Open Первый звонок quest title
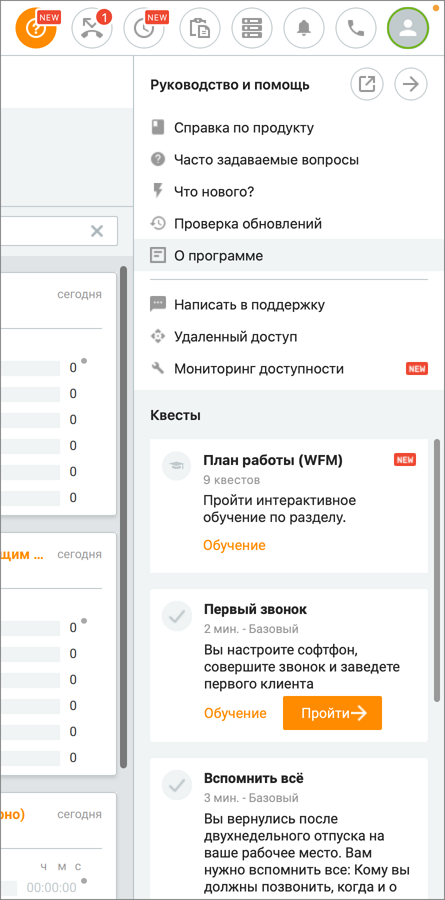The image size is (445, 900). [256, 609]
